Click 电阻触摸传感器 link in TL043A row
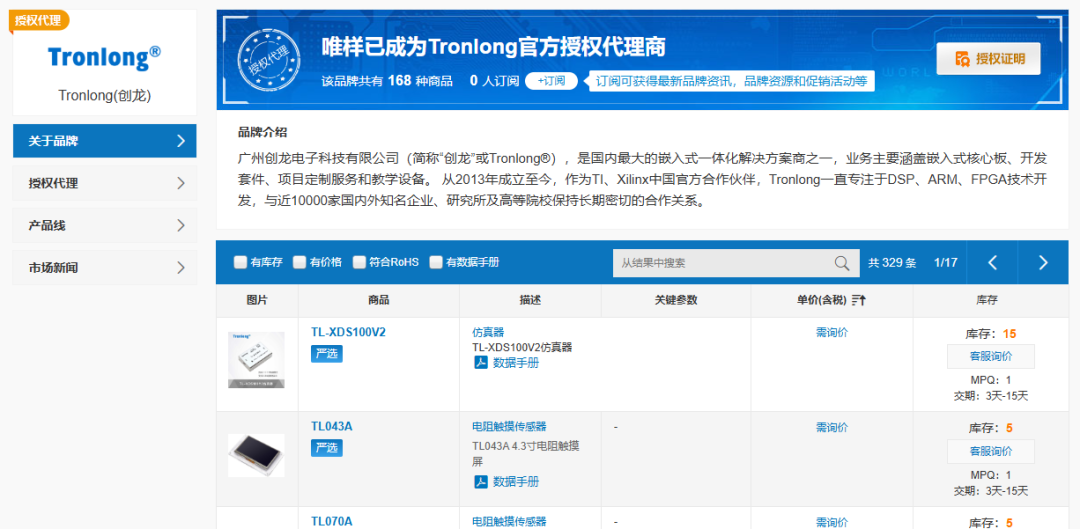This screenshot has width=1080, height=529. pos(509,426)
